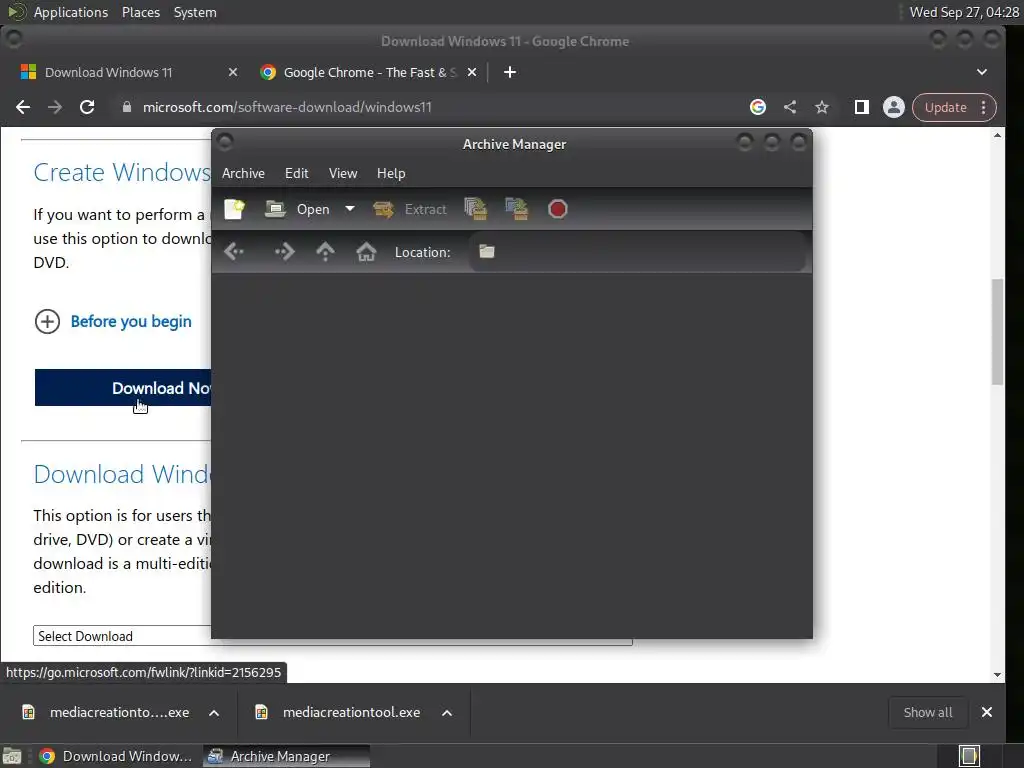Click the Download Now button
This screenshot has height=768, width=1024.
point(123,387)
